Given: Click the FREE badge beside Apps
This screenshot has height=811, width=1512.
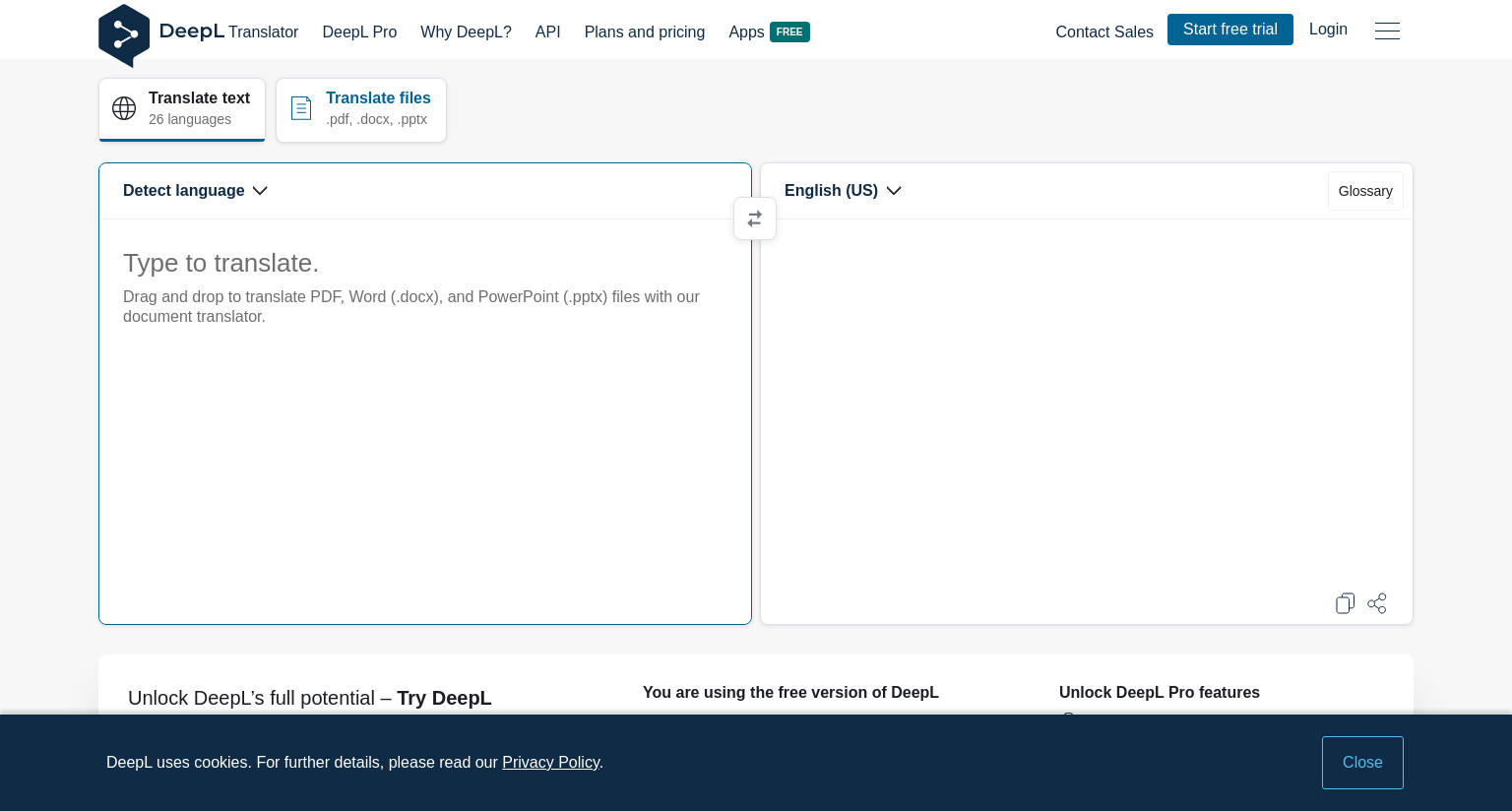Looking at the screenshot, I should pos(789,31).
